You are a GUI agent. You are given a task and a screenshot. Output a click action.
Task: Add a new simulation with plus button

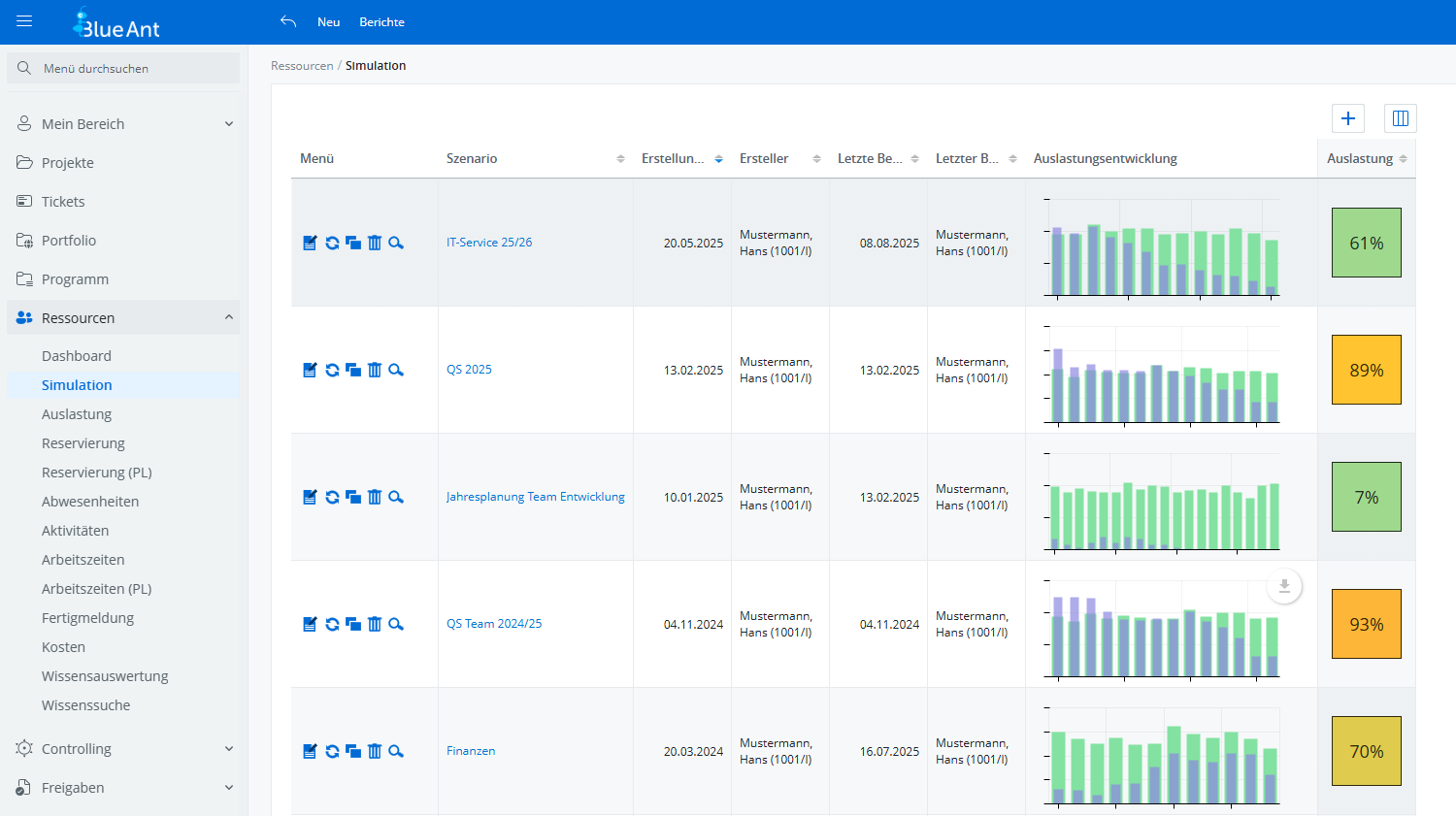point(1348,118)
